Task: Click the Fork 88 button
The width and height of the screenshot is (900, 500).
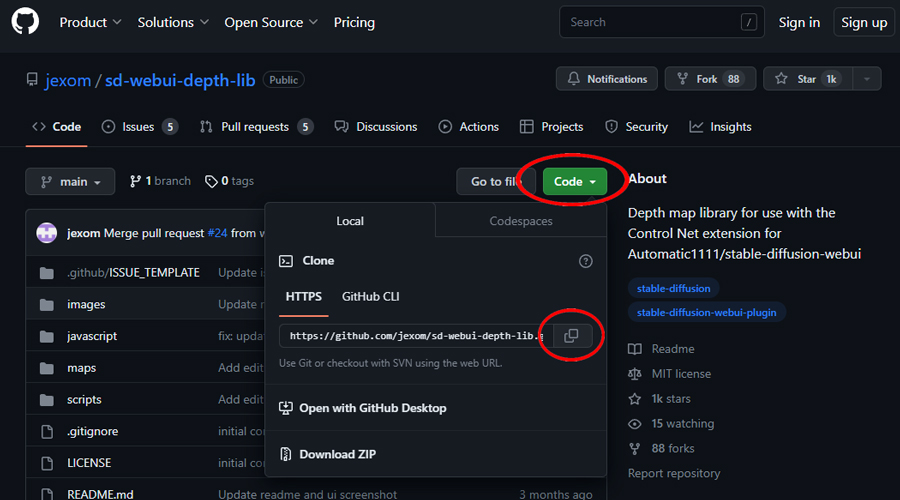Action: (710, 79)
